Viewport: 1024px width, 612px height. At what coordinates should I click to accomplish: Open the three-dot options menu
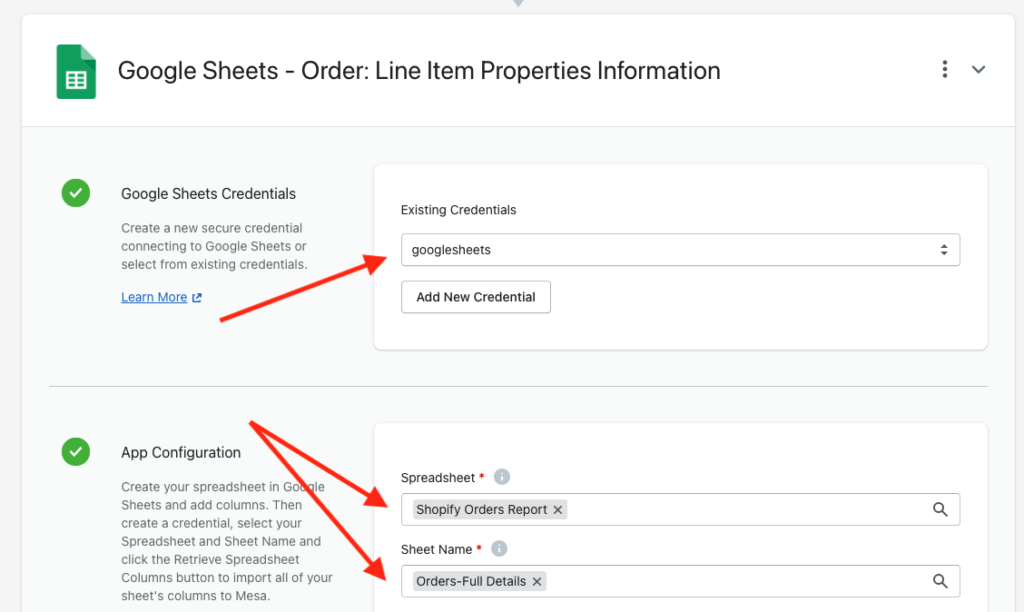click(x=944, y=69)
